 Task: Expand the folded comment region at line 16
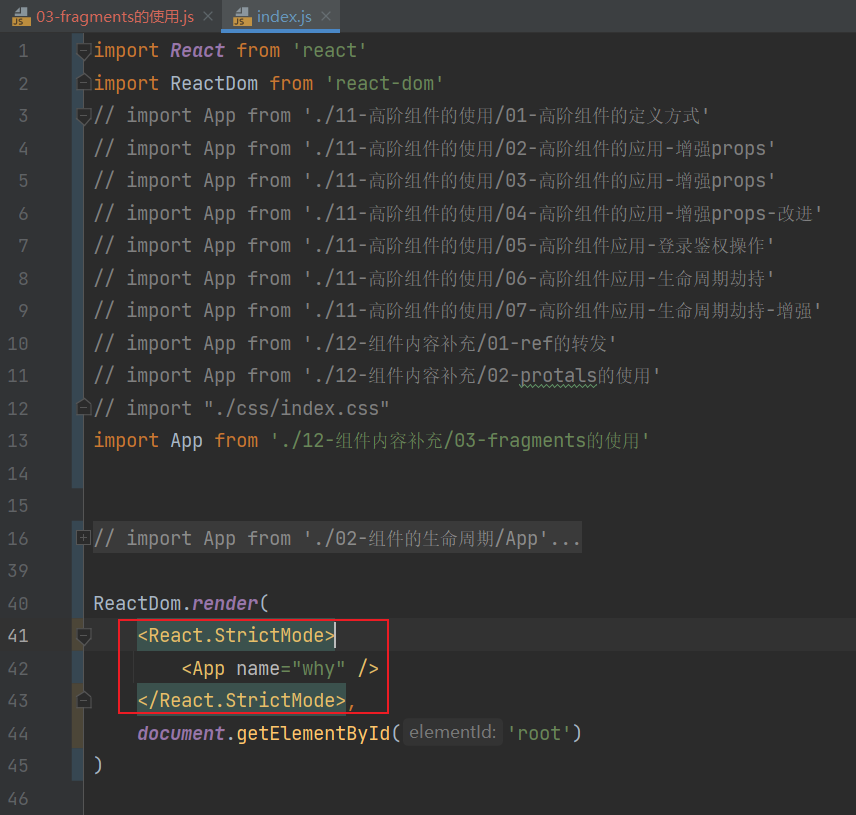[x=83, y=538]
